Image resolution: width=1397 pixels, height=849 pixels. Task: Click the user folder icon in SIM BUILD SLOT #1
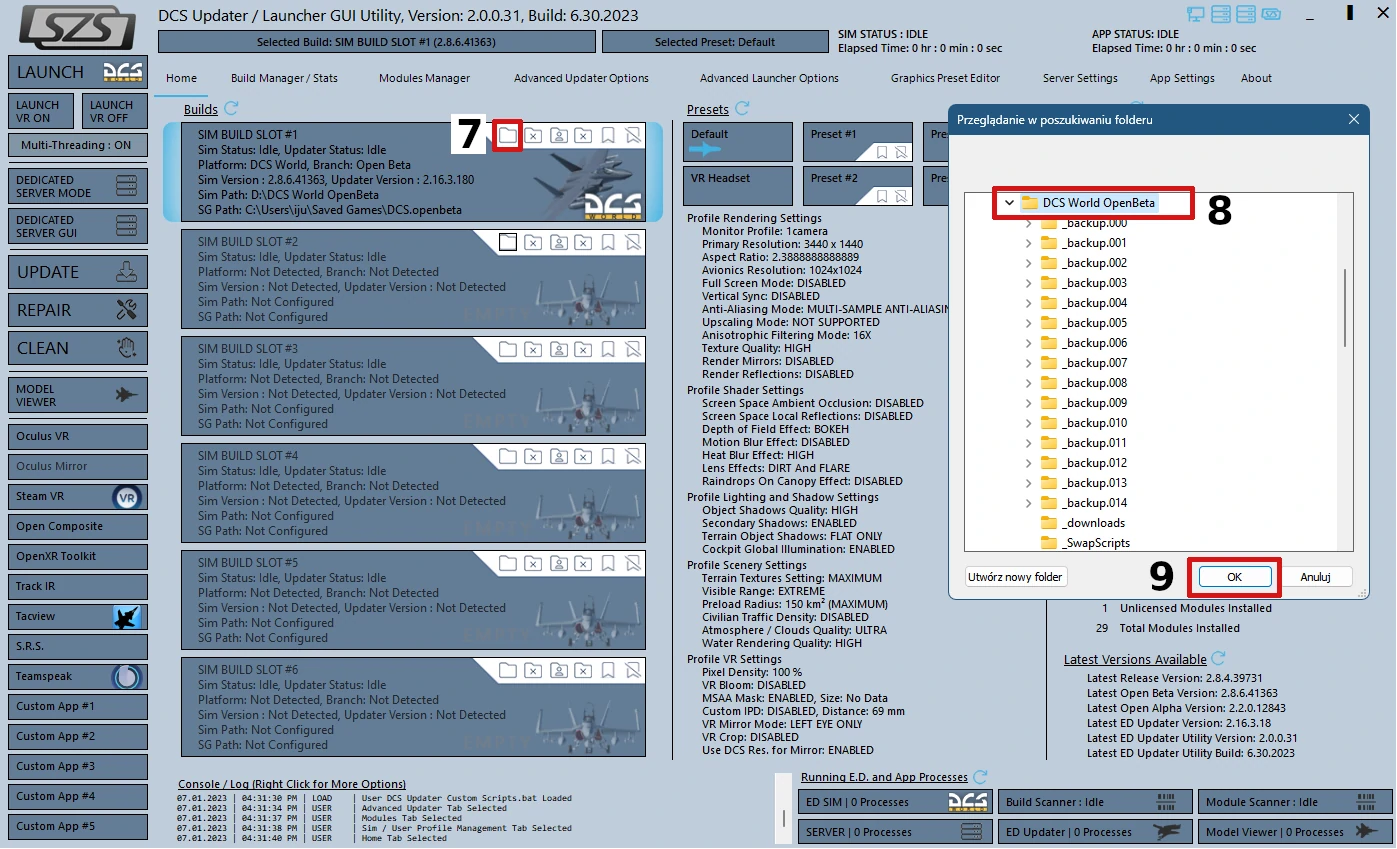coord(558,135)
